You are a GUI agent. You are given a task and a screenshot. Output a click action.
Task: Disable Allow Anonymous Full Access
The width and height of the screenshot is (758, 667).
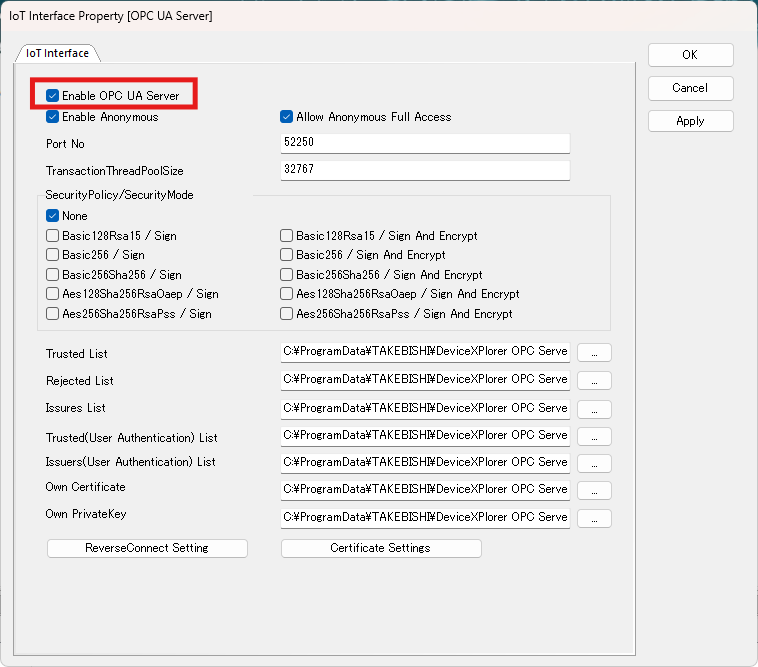click(x=287, y=117)
